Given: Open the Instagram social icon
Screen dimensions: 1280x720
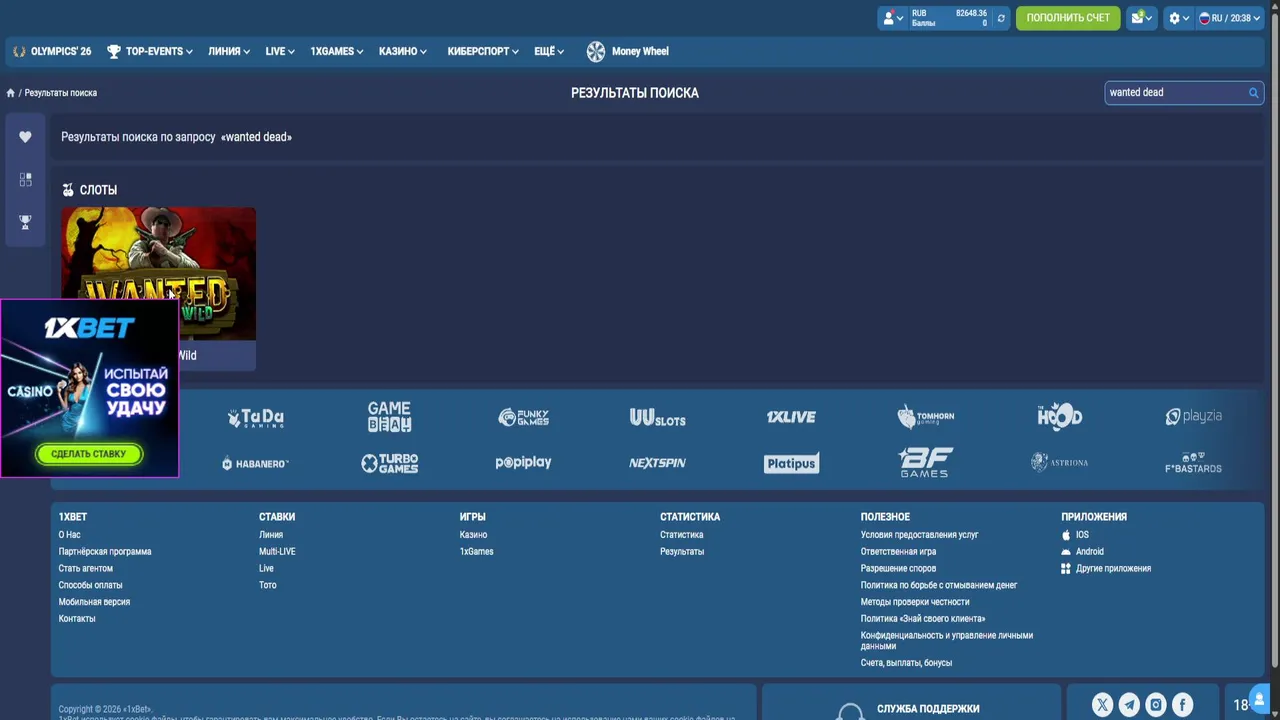Looking at the screenshot, I should [x=1155, y=705].
